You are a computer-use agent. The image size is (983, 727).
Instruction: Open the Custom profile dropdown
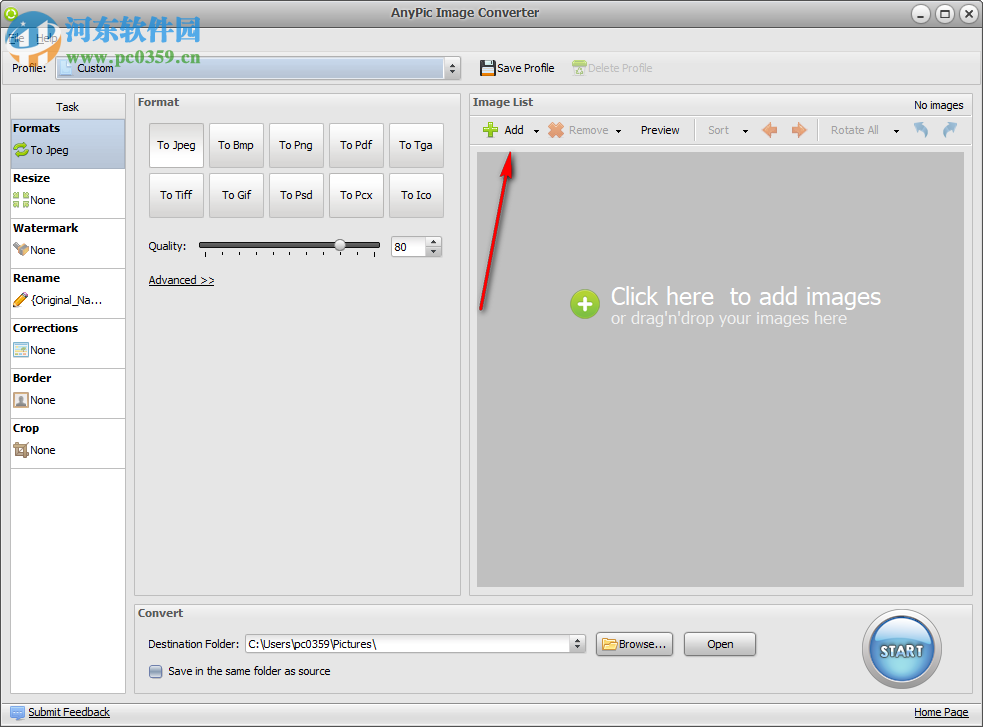click(451, 68)
